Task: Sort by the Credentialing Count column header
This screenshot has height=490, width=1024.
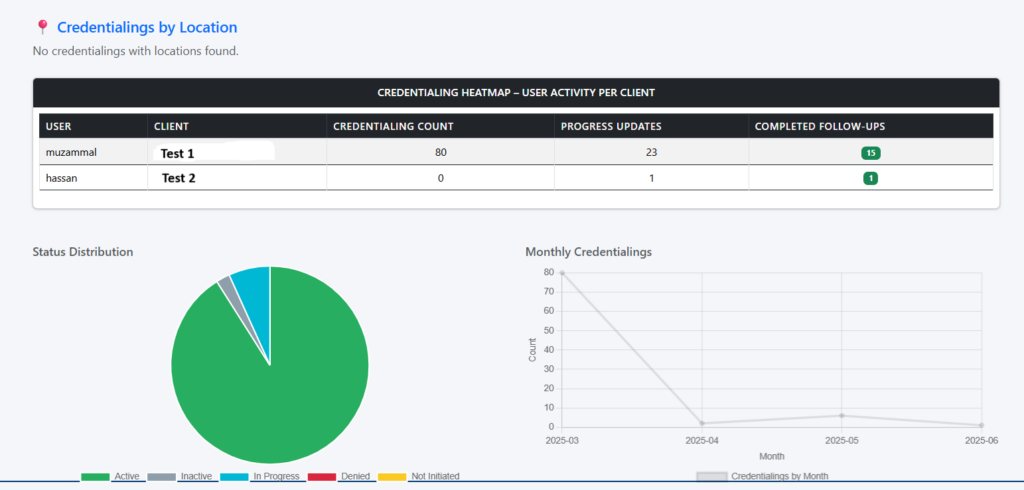Action: (393, 126)
